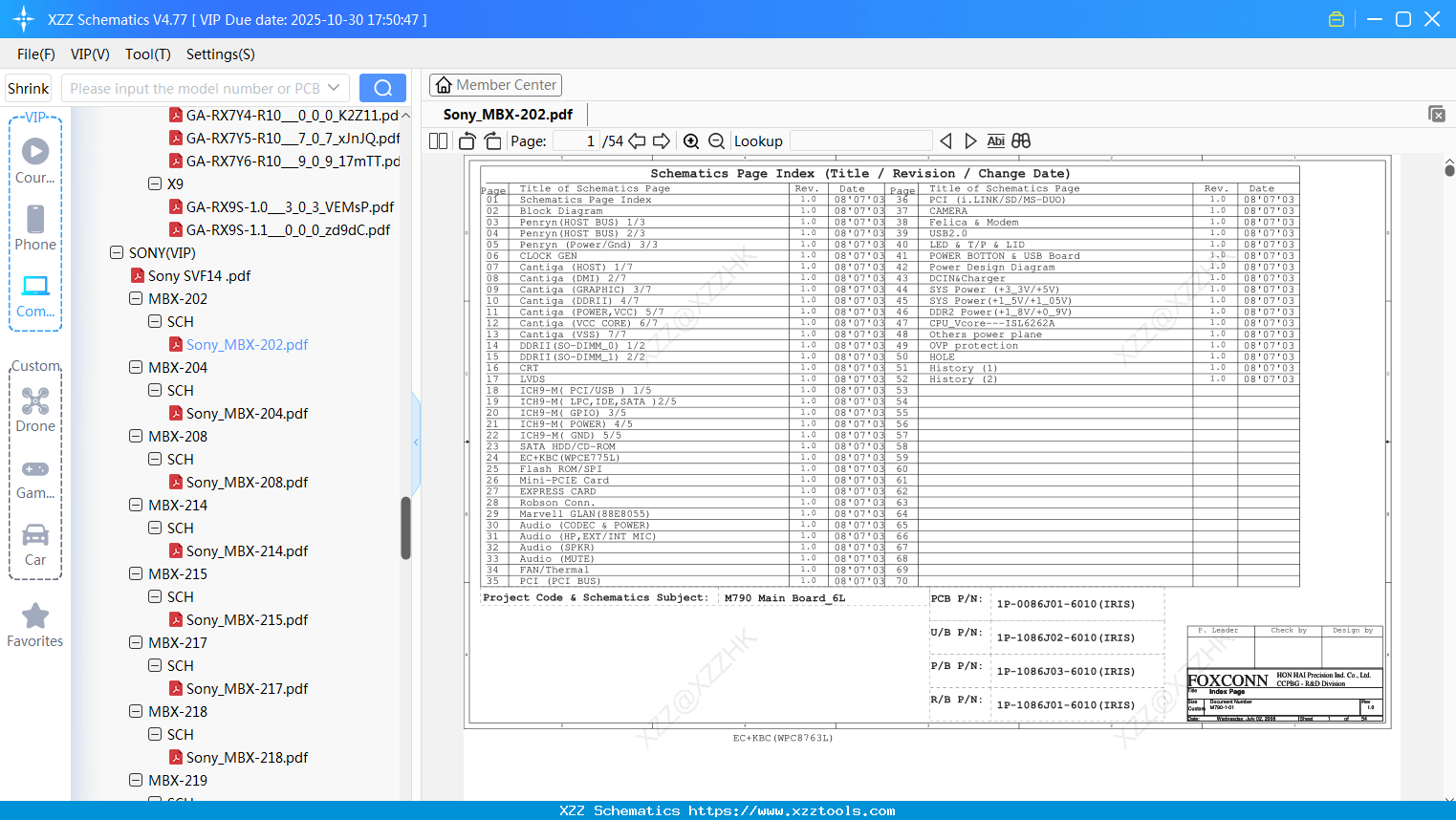Image resolution: width=1456 pixels, height=820 pixels.
Task: Select the highlighted Sony_MBX-202.pdf tree file
Action: 247,344
